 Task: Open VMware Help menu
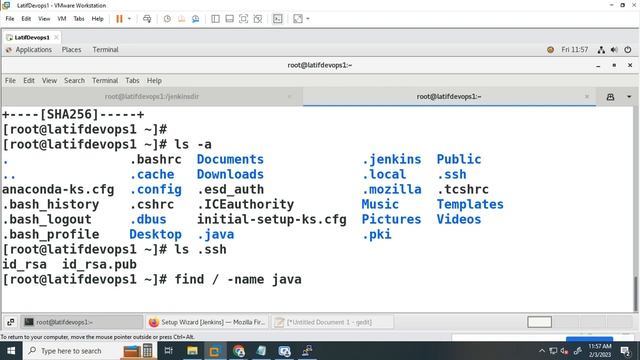[x=98, y=19]
